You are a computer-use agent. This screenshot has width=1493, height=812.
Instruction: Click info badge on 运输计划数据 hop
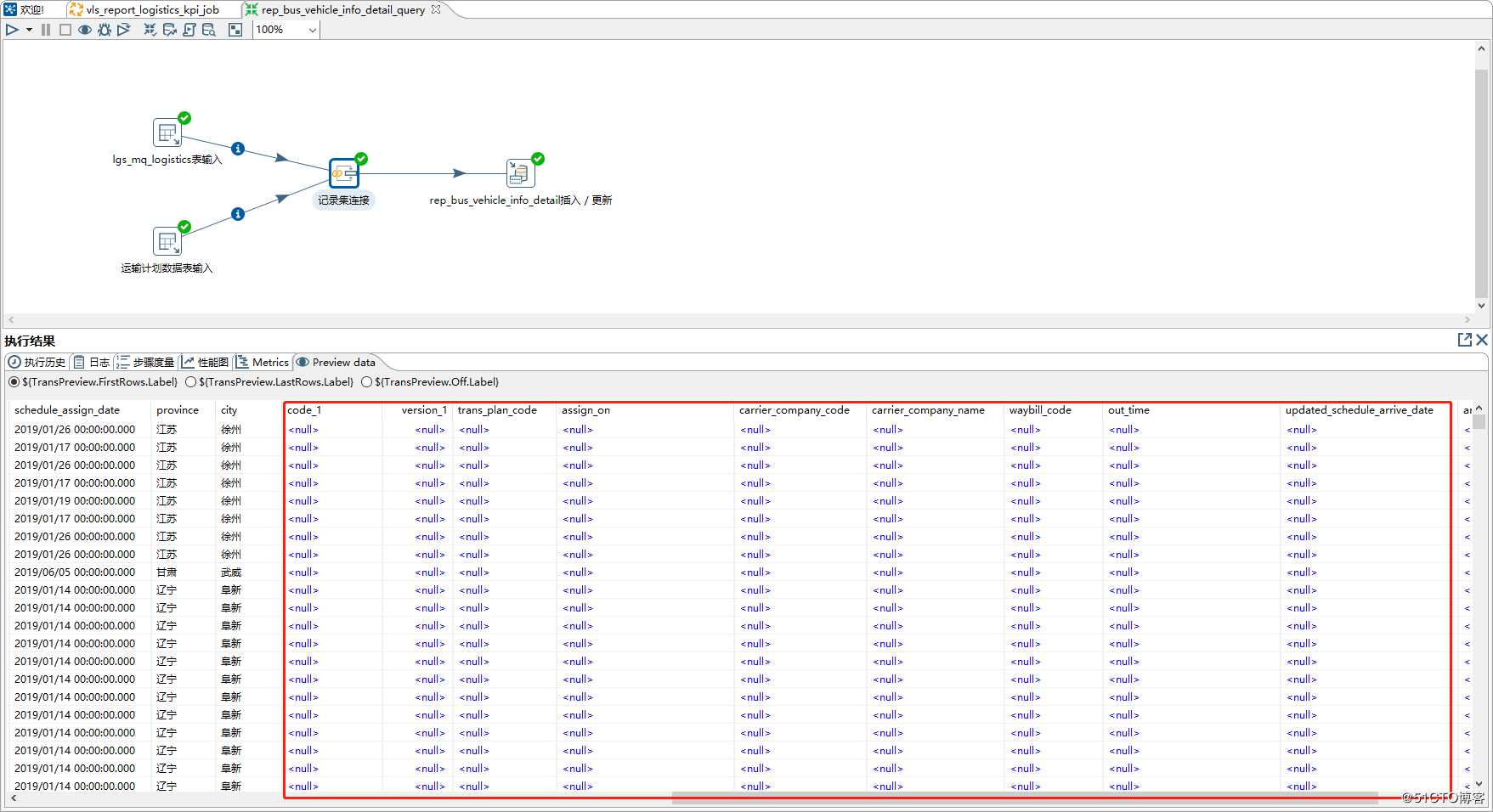(238, 214)
